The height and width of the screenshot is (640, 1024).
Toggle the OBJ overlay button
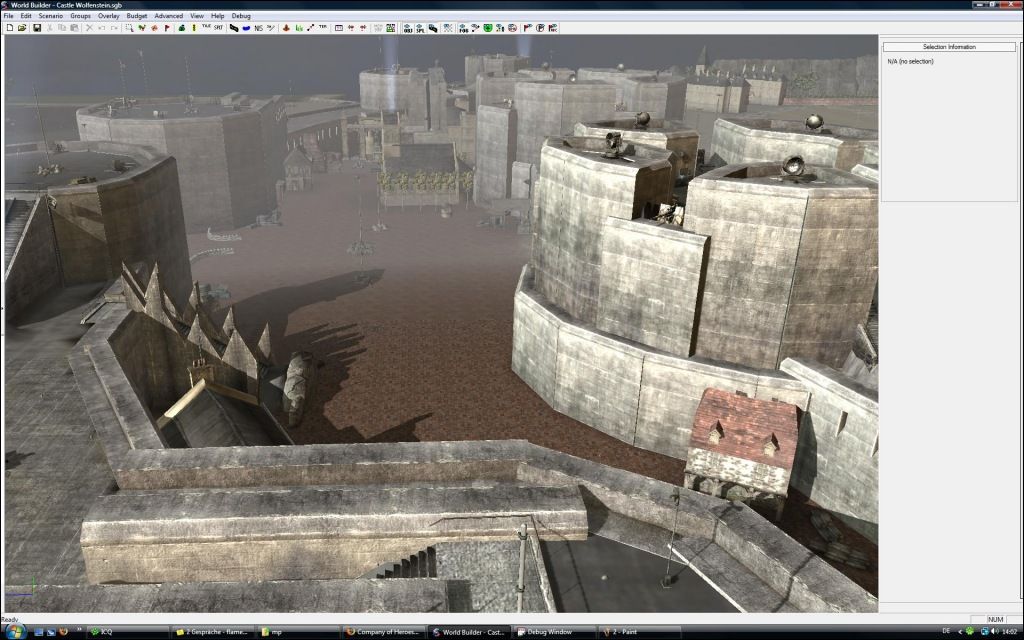[x=407, y=28]
